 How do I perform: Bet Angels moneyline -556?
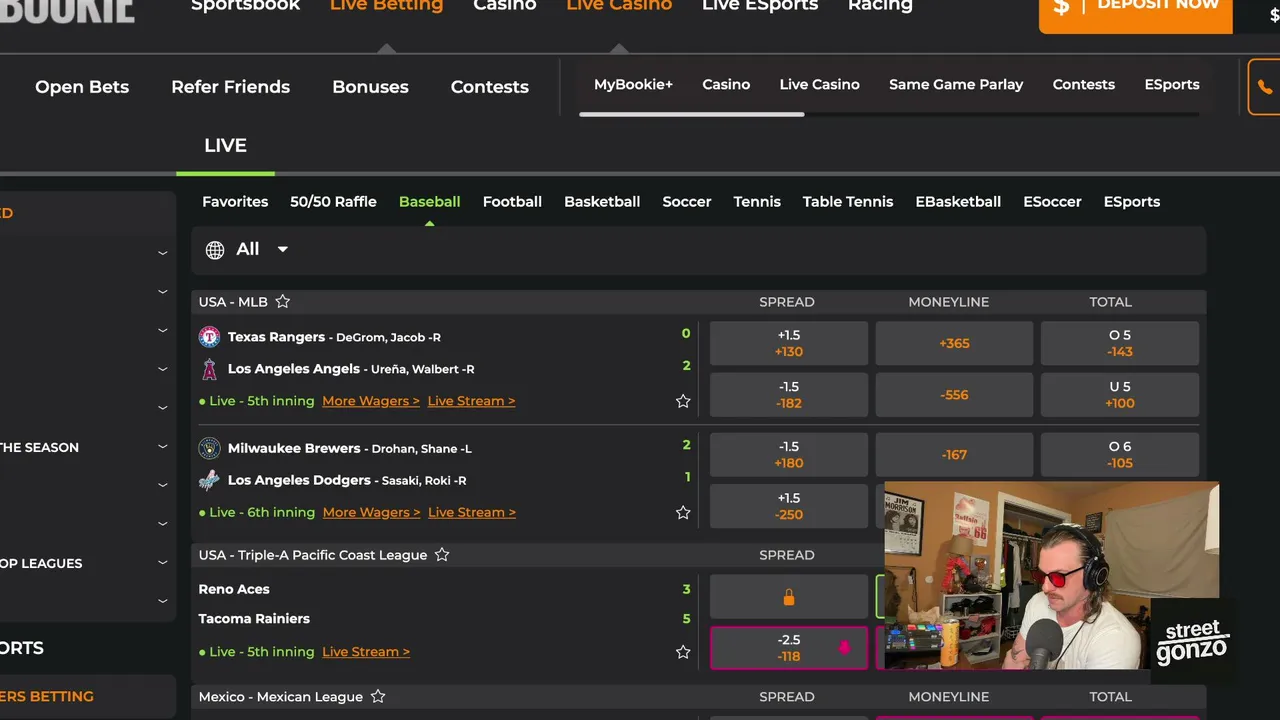tap(954, 395)
